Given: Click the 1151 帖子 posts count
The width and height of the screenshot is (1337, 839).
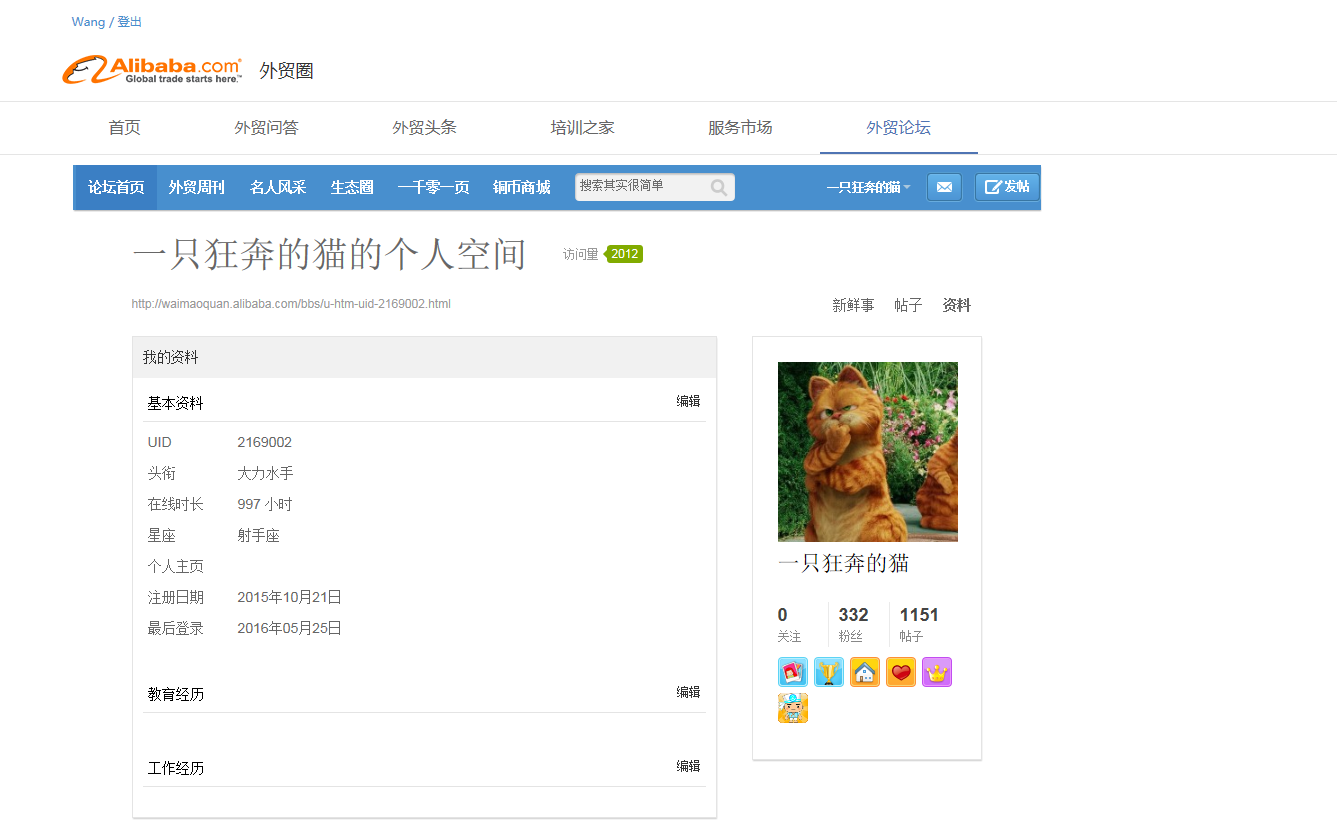Looking at the screenshot, I should coord(919,624).
